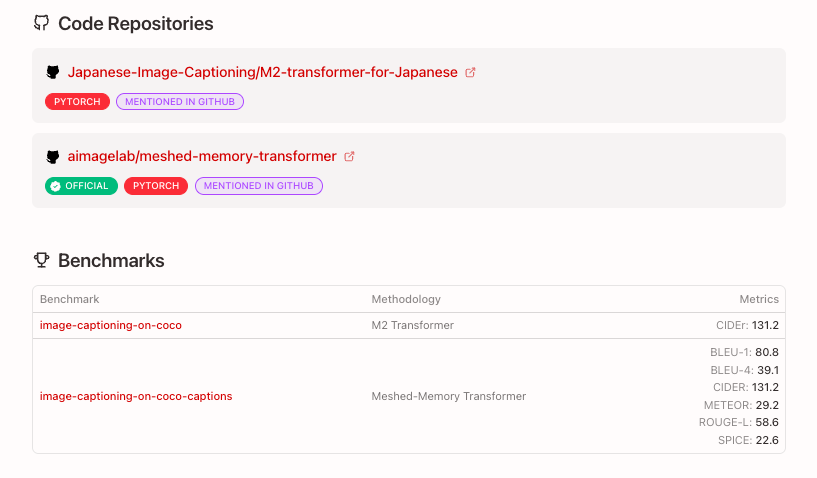817x478 pixels.
Task: Click the trophy icon beside Benchmarks
Action: (x=41, y=260)
